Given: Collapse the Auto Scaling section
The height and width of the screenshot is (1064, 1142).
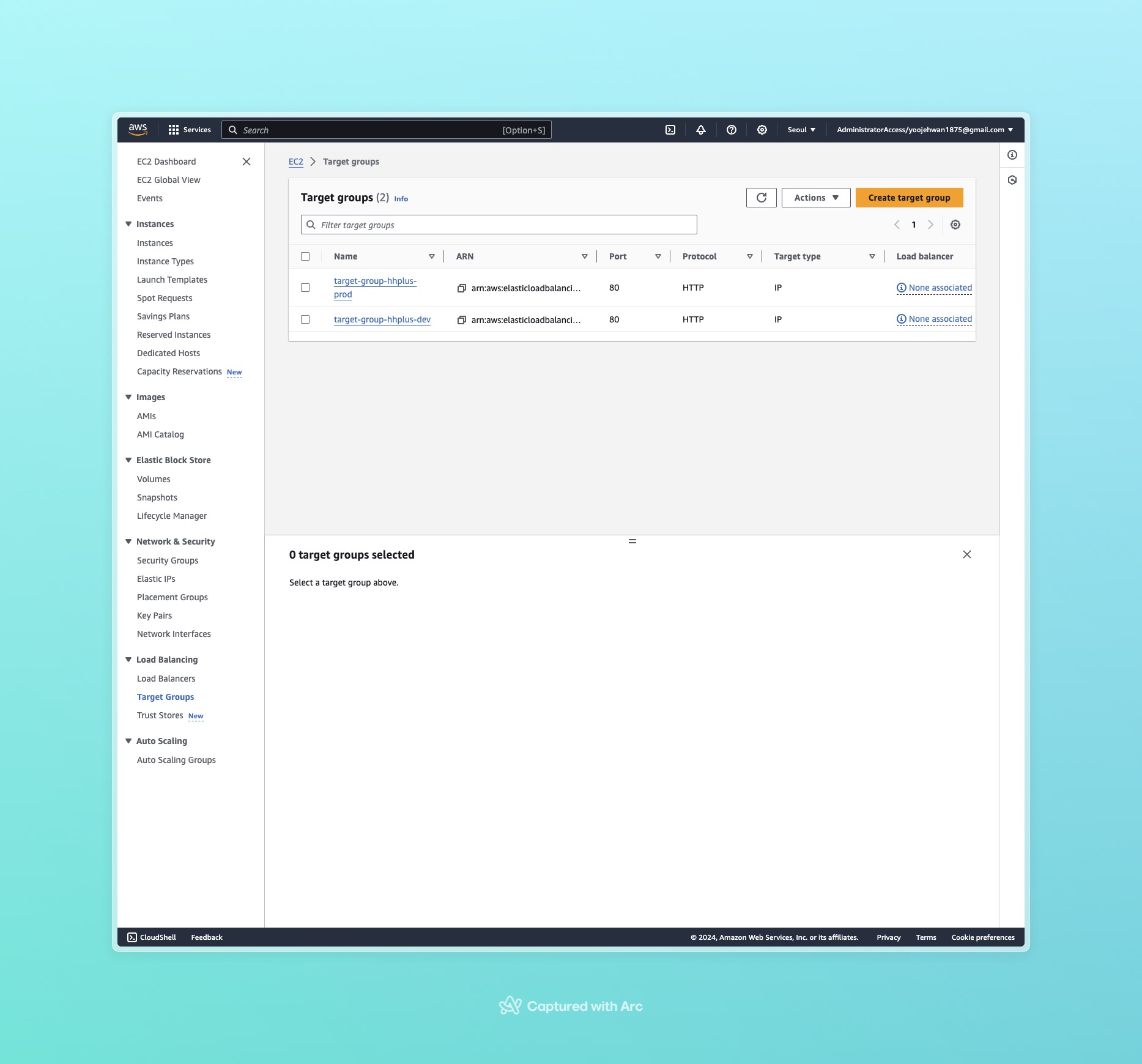Looking at the screenshot, I should point(128,741).
